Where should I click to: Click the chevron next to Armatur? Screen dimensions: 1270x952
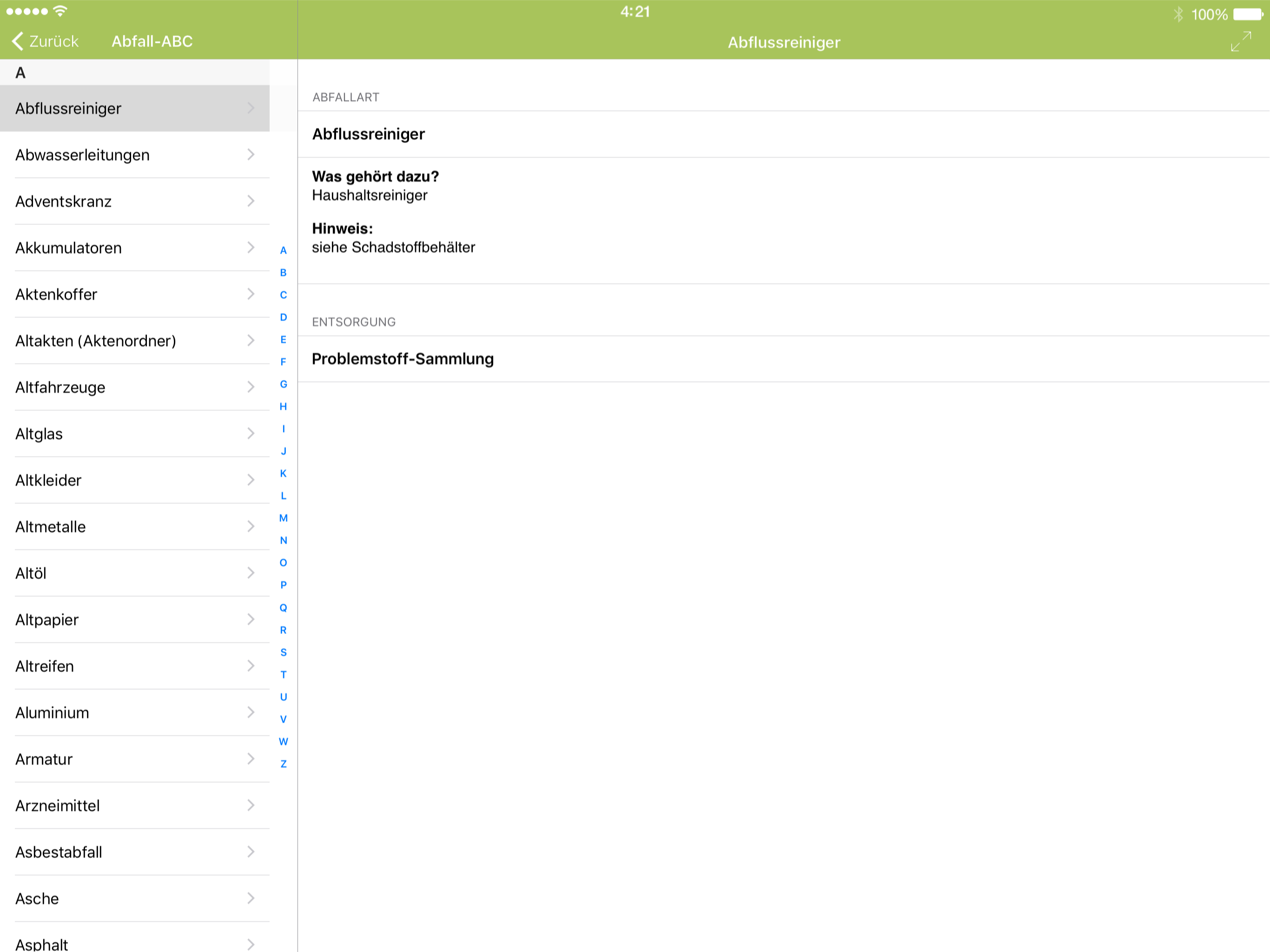point(251,759)
